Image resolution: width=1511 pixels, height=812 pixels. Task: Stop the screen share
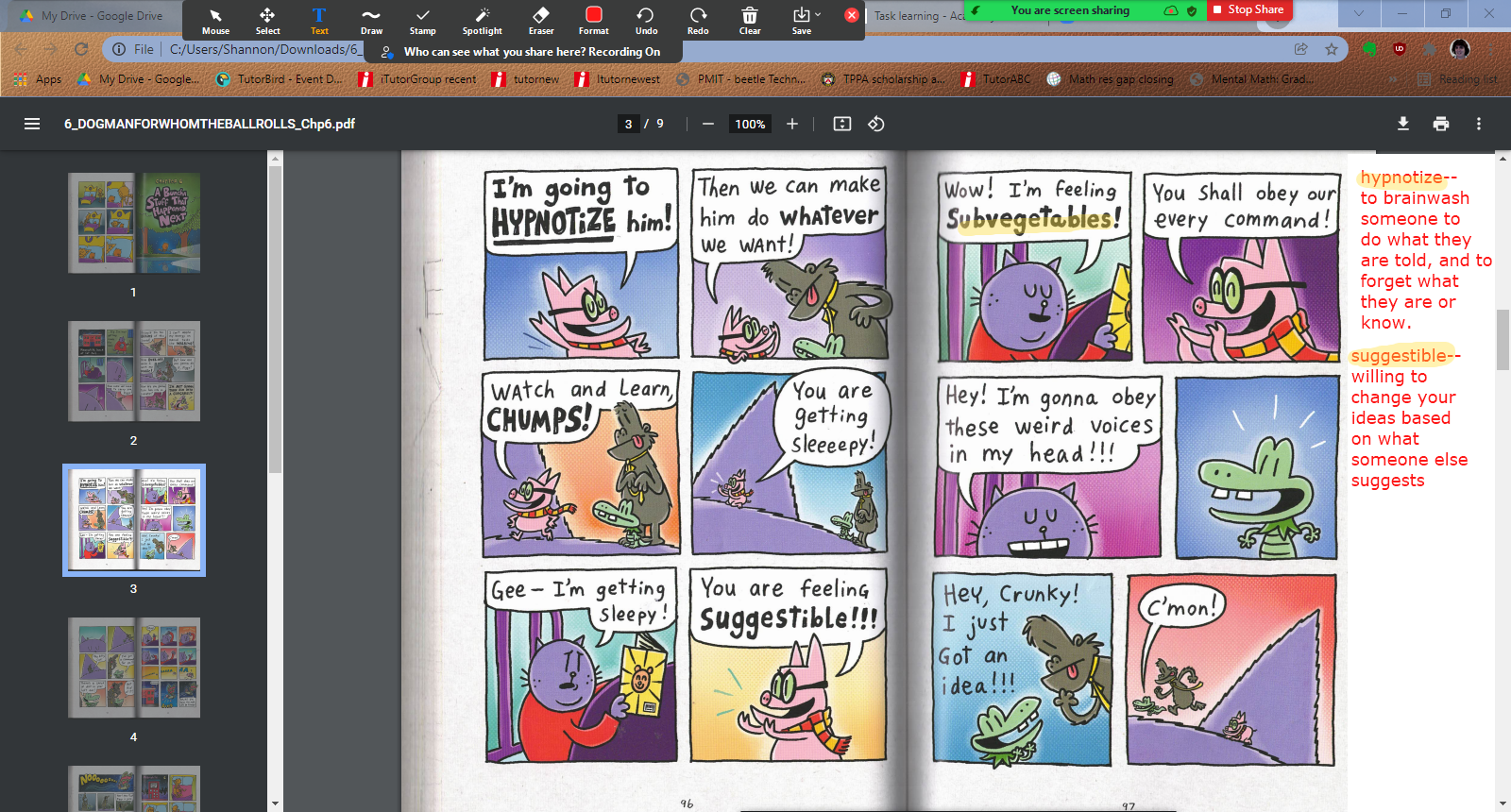pyautogui.click(x=1248, y=10)
